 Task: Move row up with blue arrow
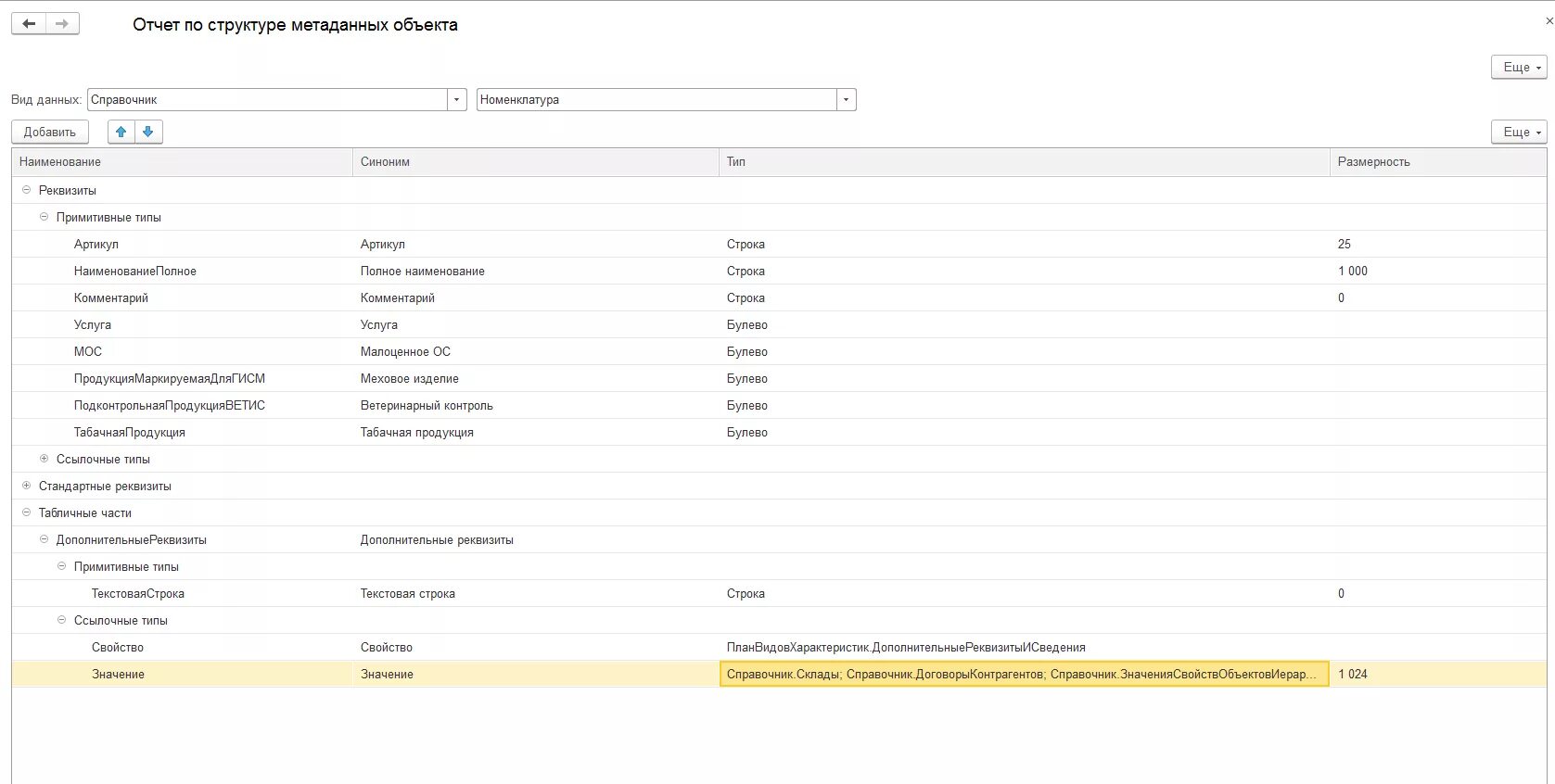coord(121,132)
